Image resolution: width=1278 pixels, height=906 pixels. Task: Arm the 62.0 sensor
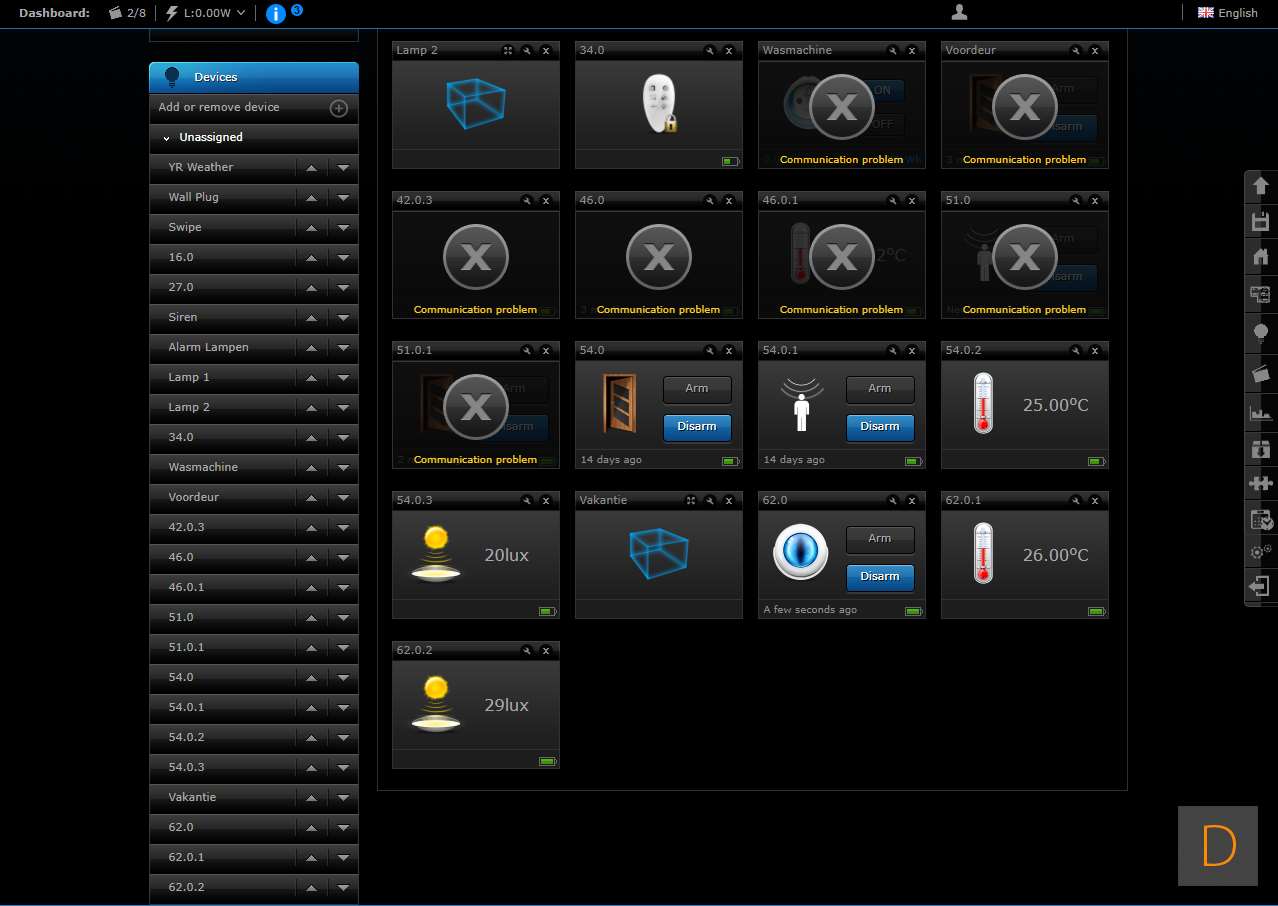click(x=880, y=539)
